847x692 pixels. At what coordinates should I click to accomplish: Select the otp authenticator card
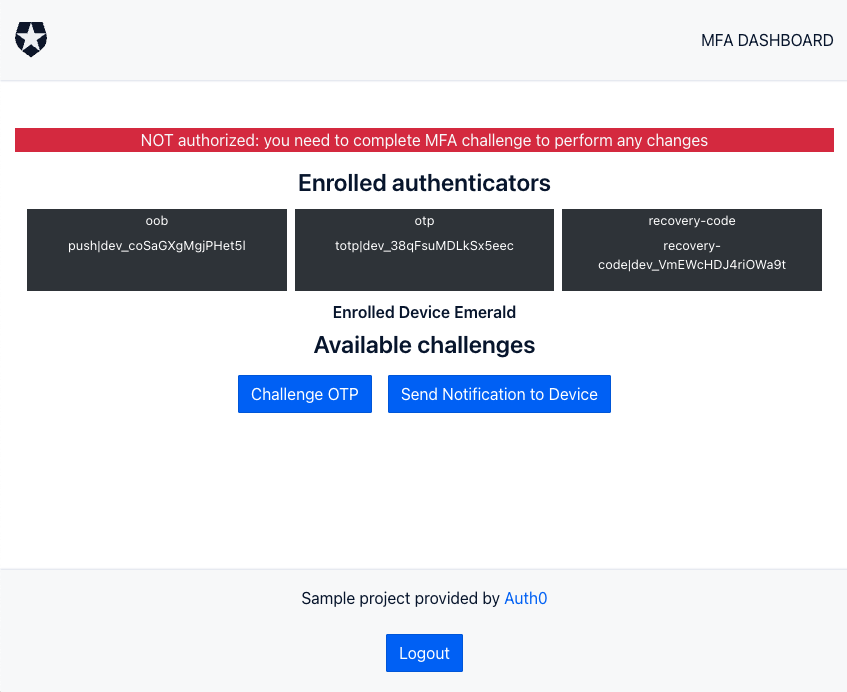click(x=424, y=250)
